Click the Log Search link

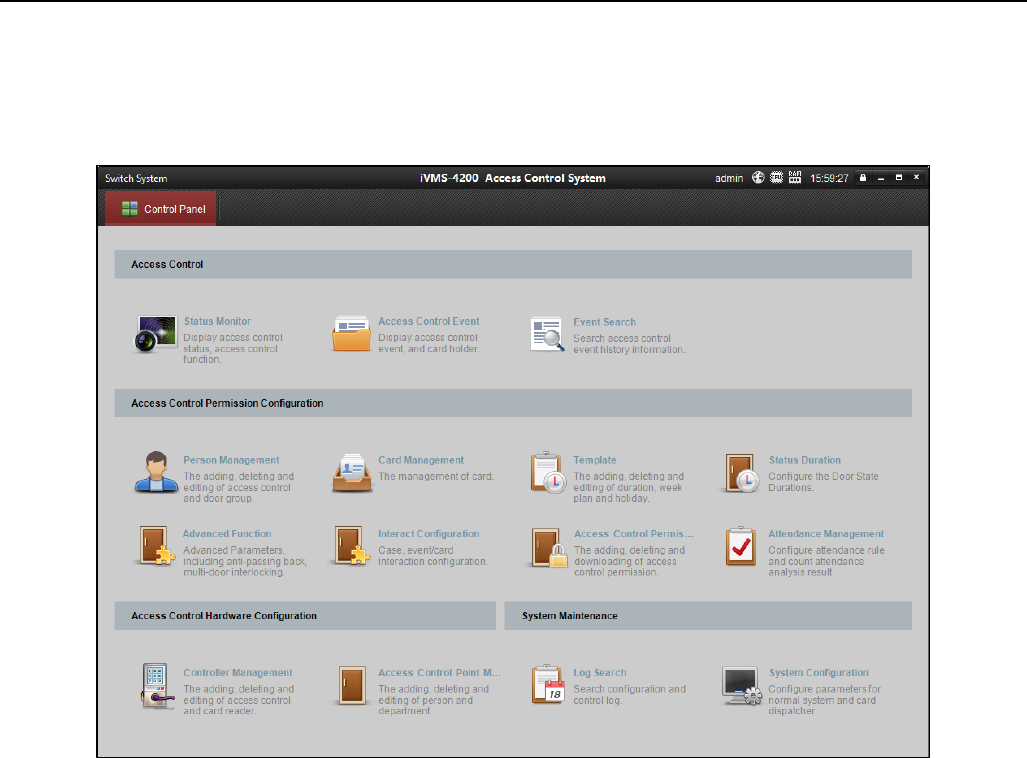[600, 672]
